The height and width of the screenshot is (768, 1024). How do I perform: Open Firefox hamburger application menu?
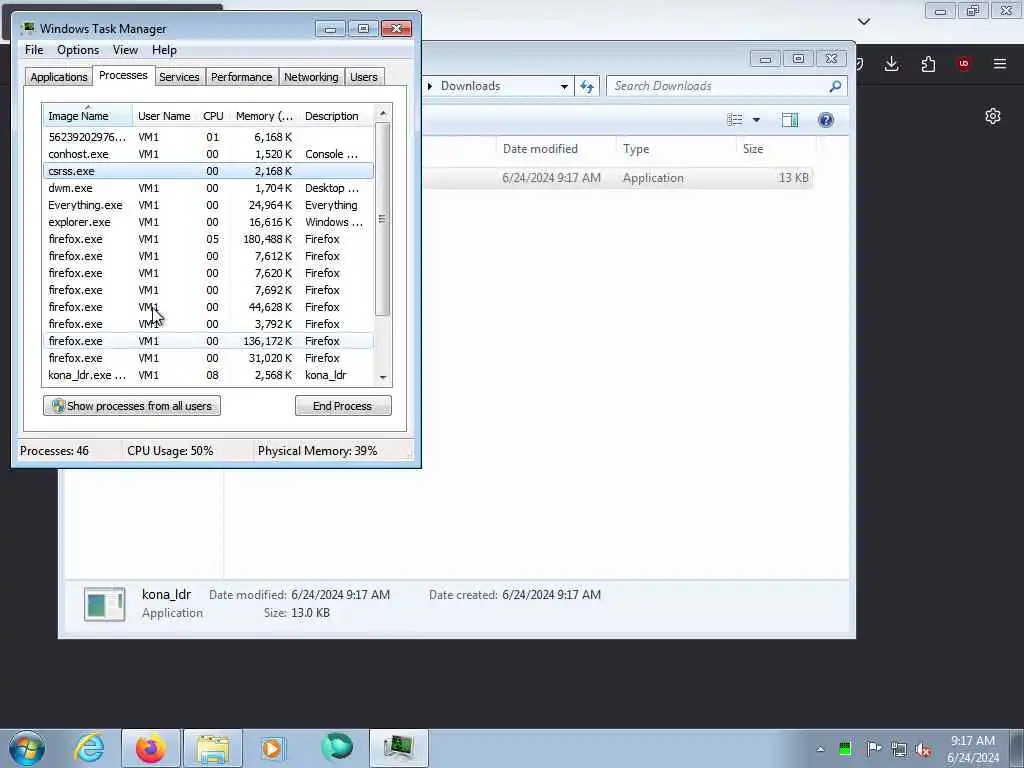1000,63
